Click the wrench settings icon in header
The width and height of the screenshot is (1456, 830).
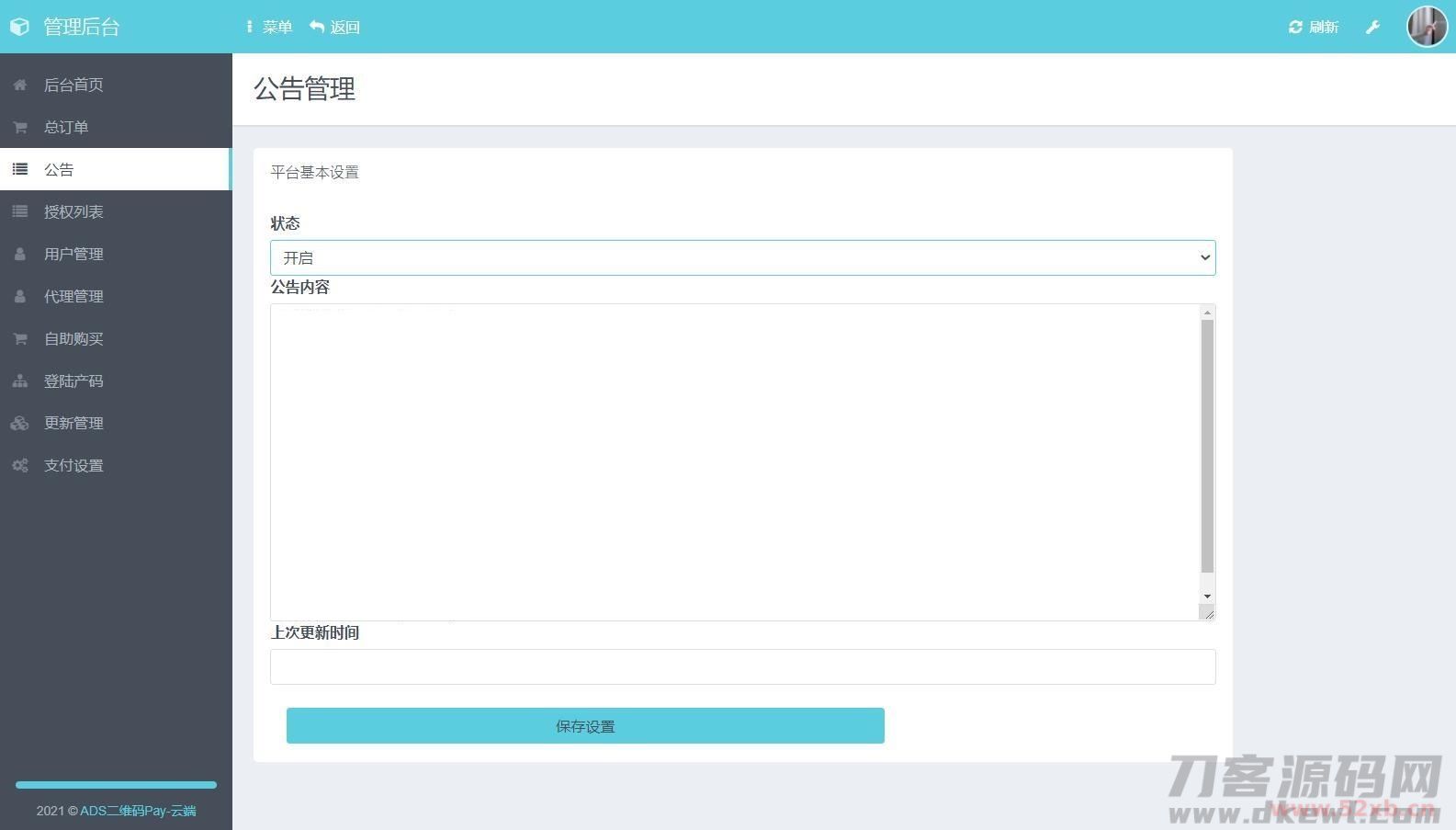pos(1372,27)
